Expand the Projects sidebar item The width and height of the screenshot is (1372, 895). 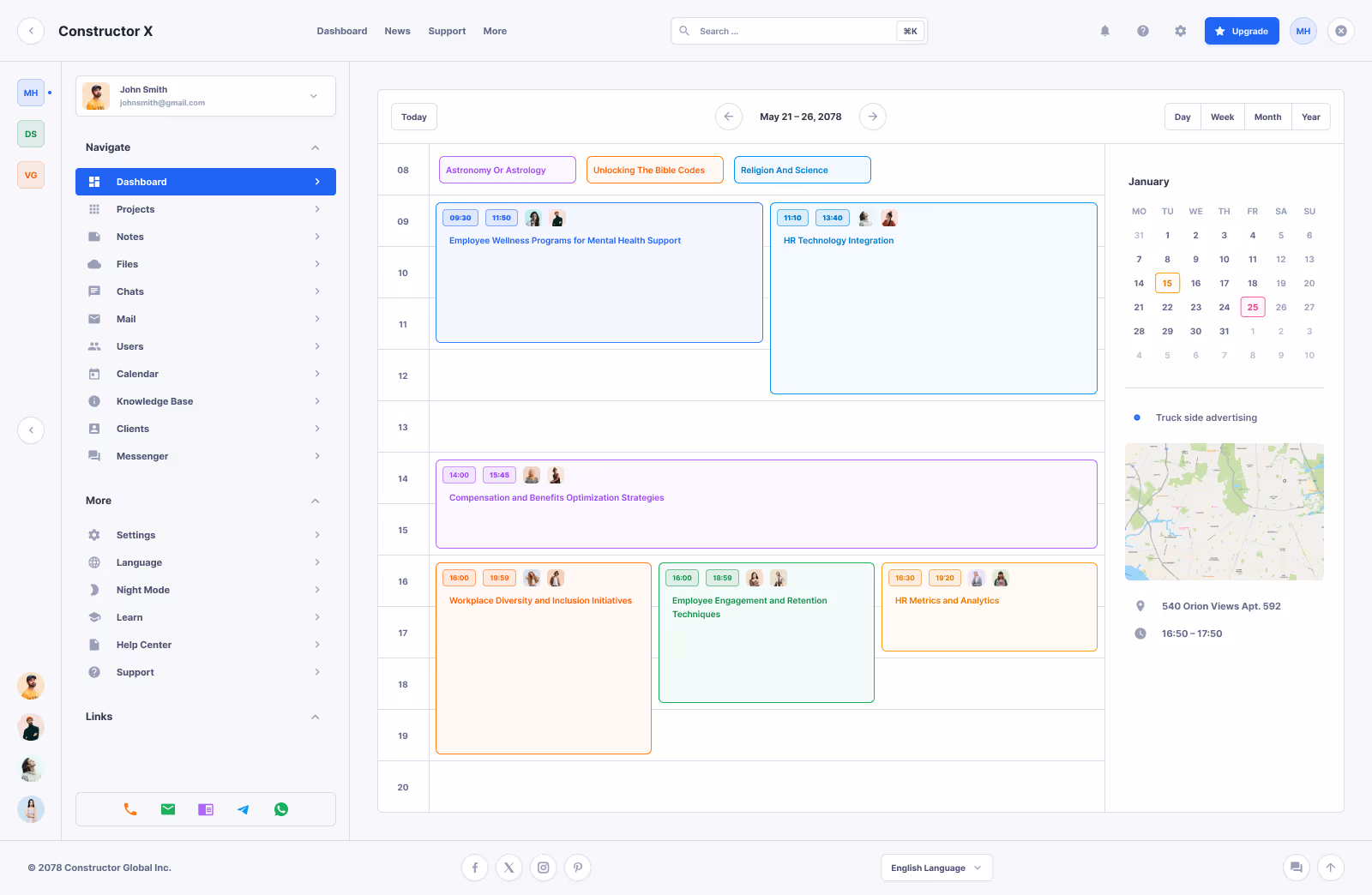tap(206, 209)
